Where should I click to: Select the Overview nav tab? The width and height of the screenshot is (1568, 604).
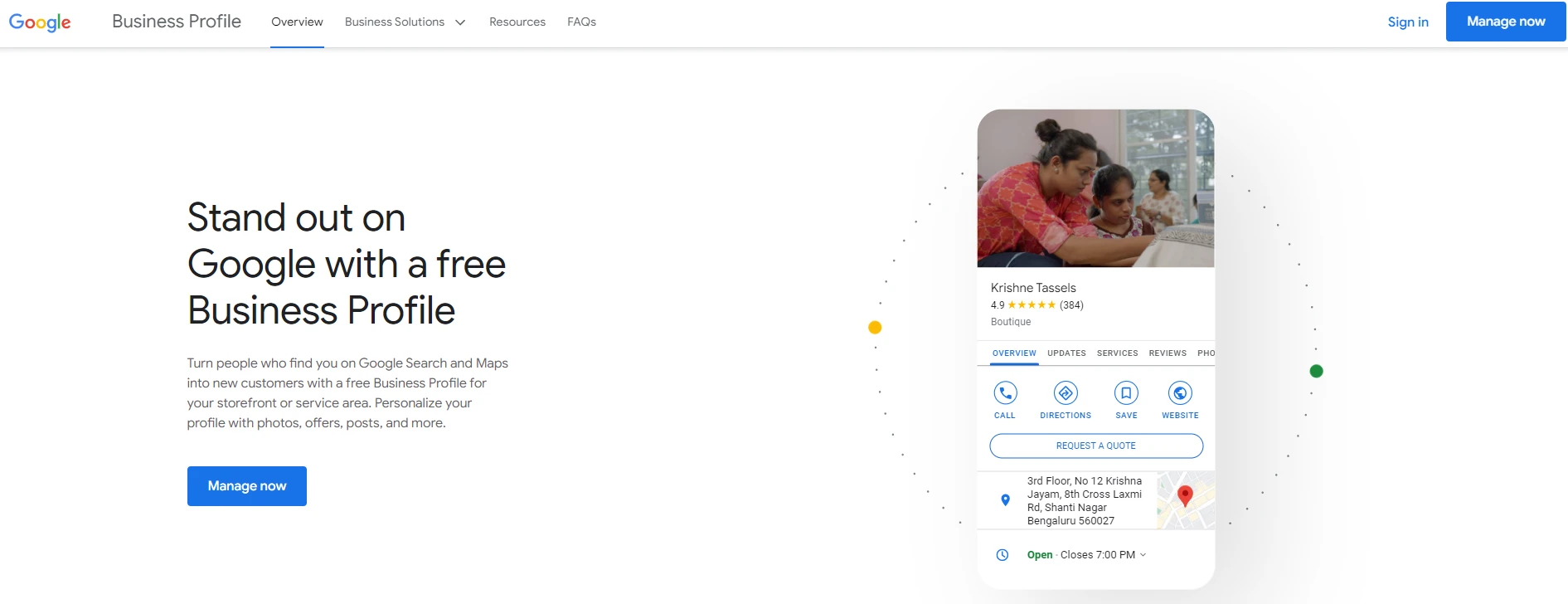coord(297,22)
